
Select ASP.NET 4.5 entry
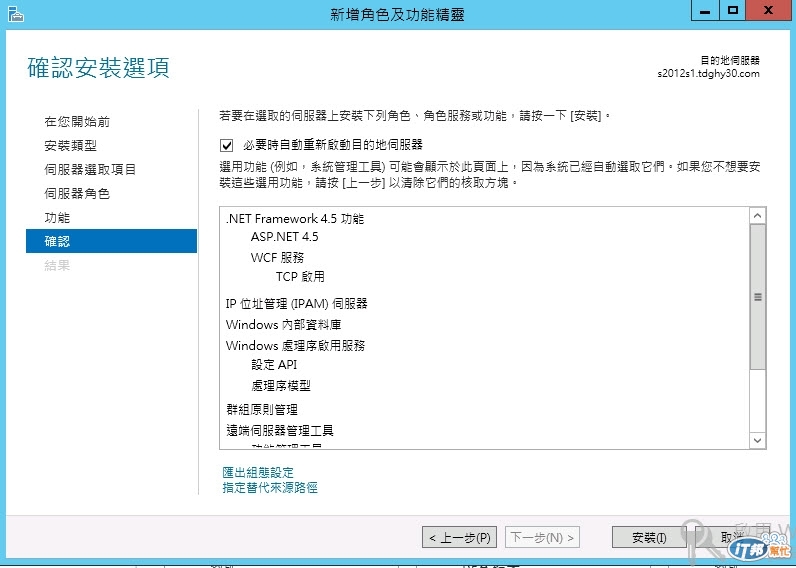pyautogui.click(x=285, y=237)
